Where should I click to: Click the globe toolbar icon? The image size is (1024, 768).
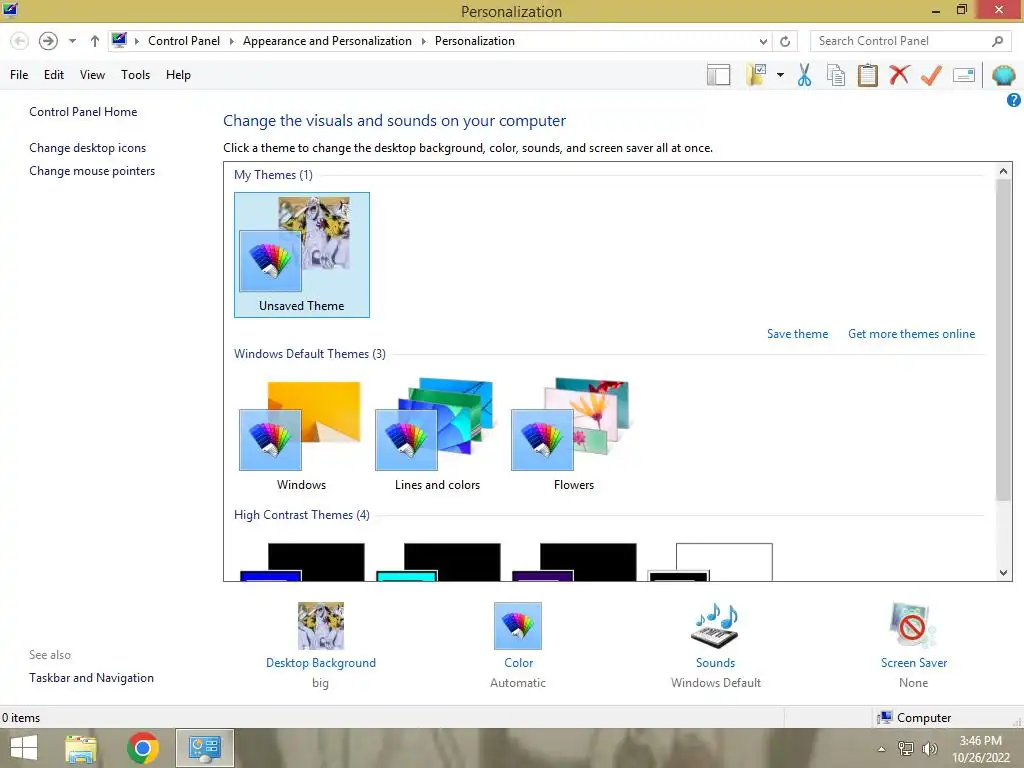tap(1003, 75)
